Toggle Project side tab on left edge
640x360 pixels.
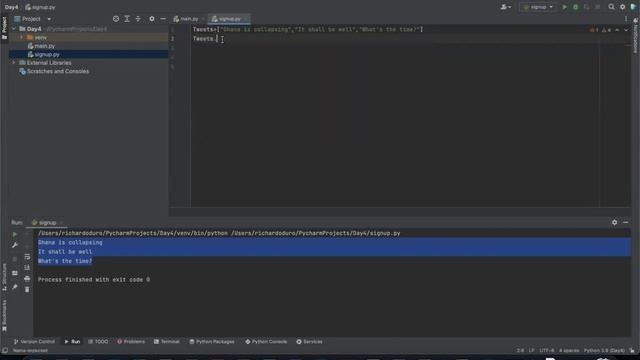[4, 28]
